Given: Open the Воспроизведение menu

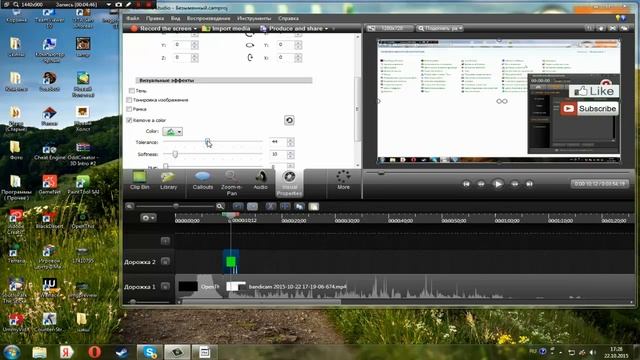Looking at the screenshot, I should coord(208,18).
